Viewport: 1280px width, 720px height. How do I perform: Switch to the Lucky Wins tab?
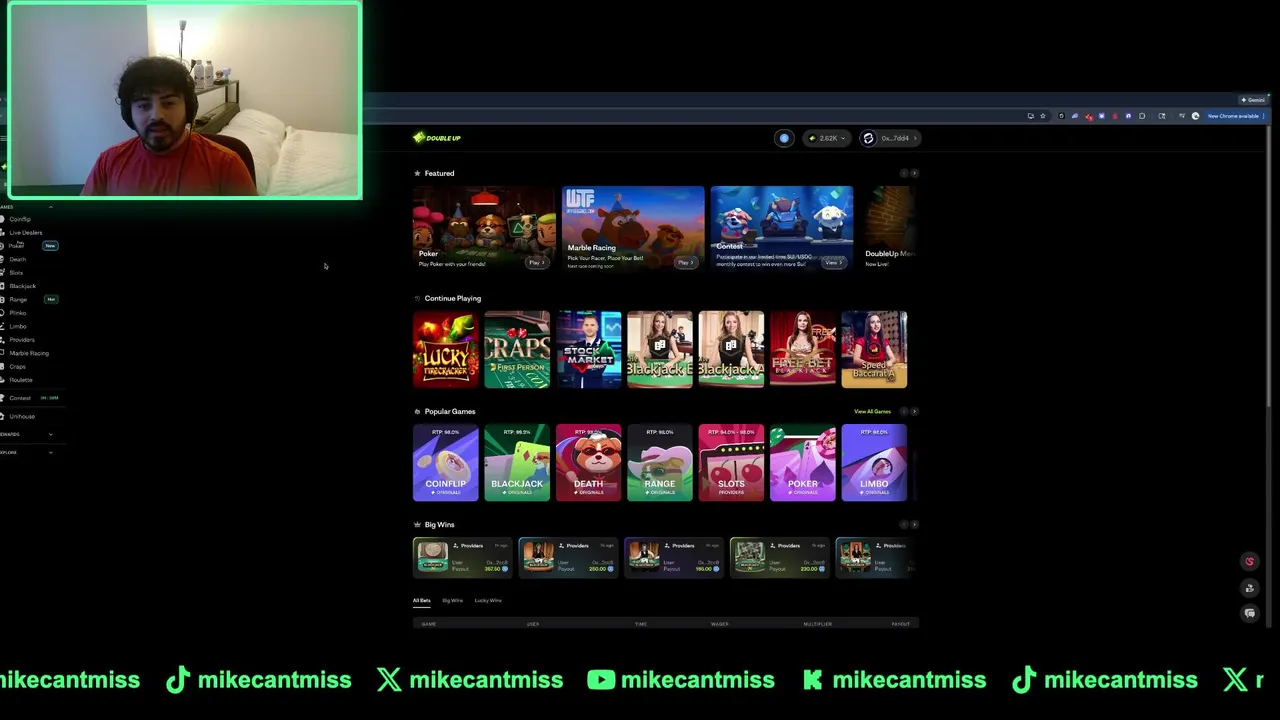tap(488, 600)
